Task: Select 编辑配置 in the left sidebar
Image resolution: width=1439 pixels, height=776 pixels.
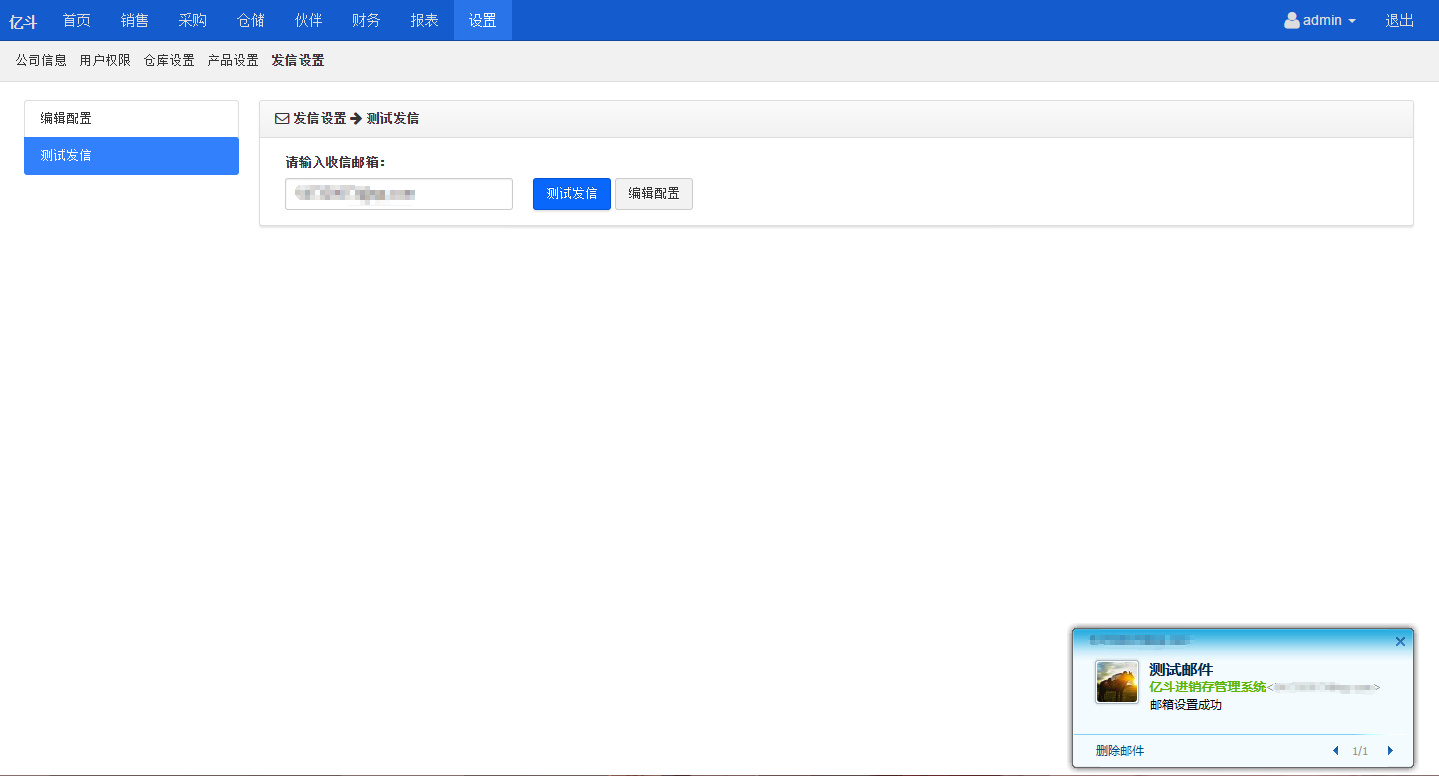Action: pos(131,119)
